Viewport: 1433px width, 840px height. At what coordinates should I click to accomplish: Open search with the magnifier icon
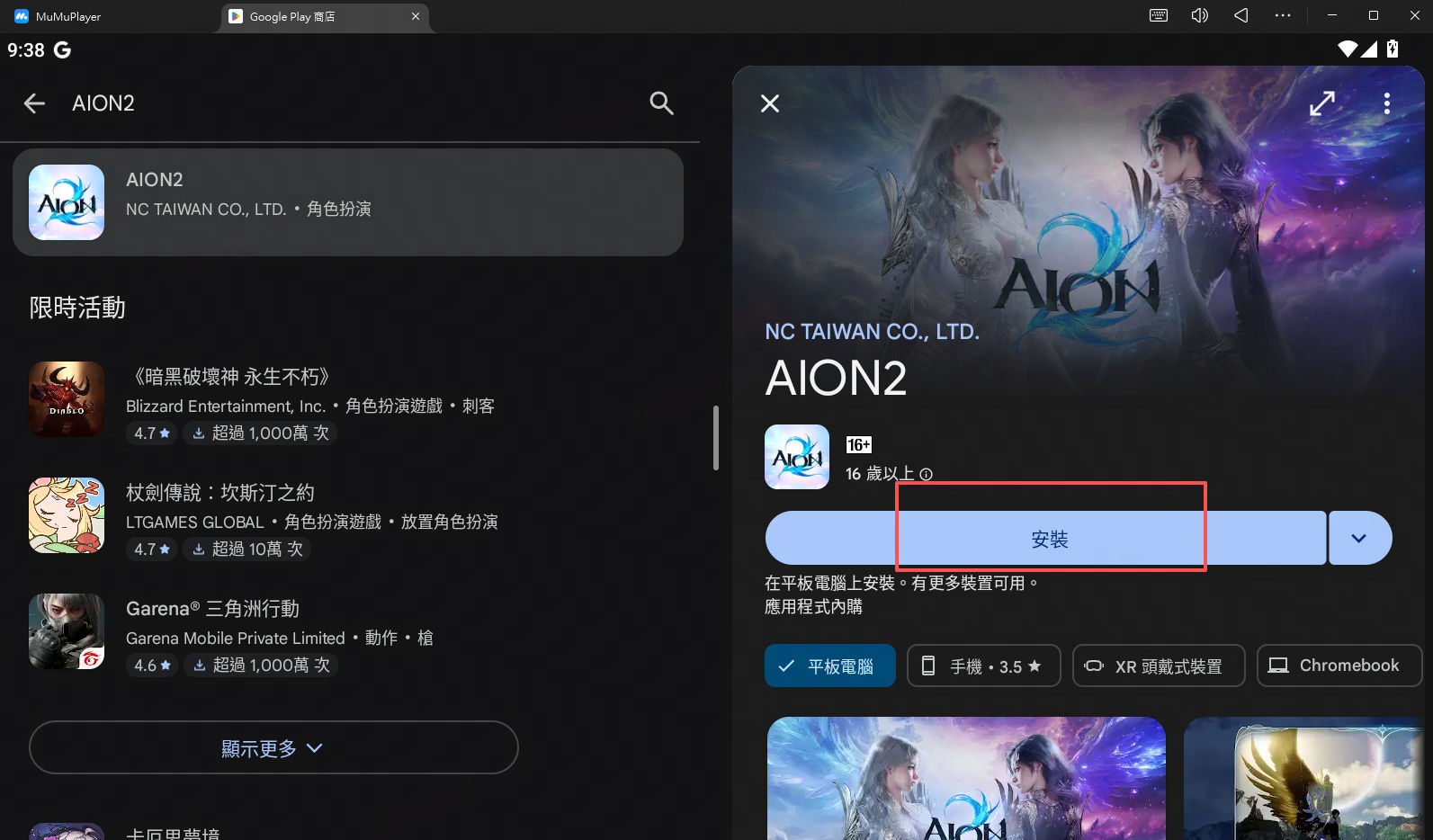(661, 103)
